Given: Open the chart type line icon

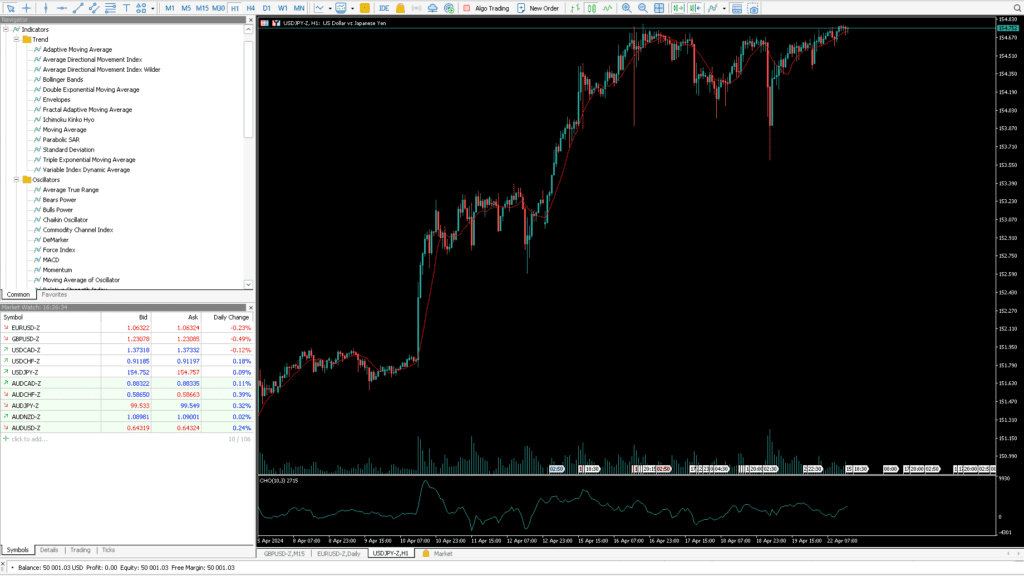Looking at the screenshot, I should coord(319,8).
